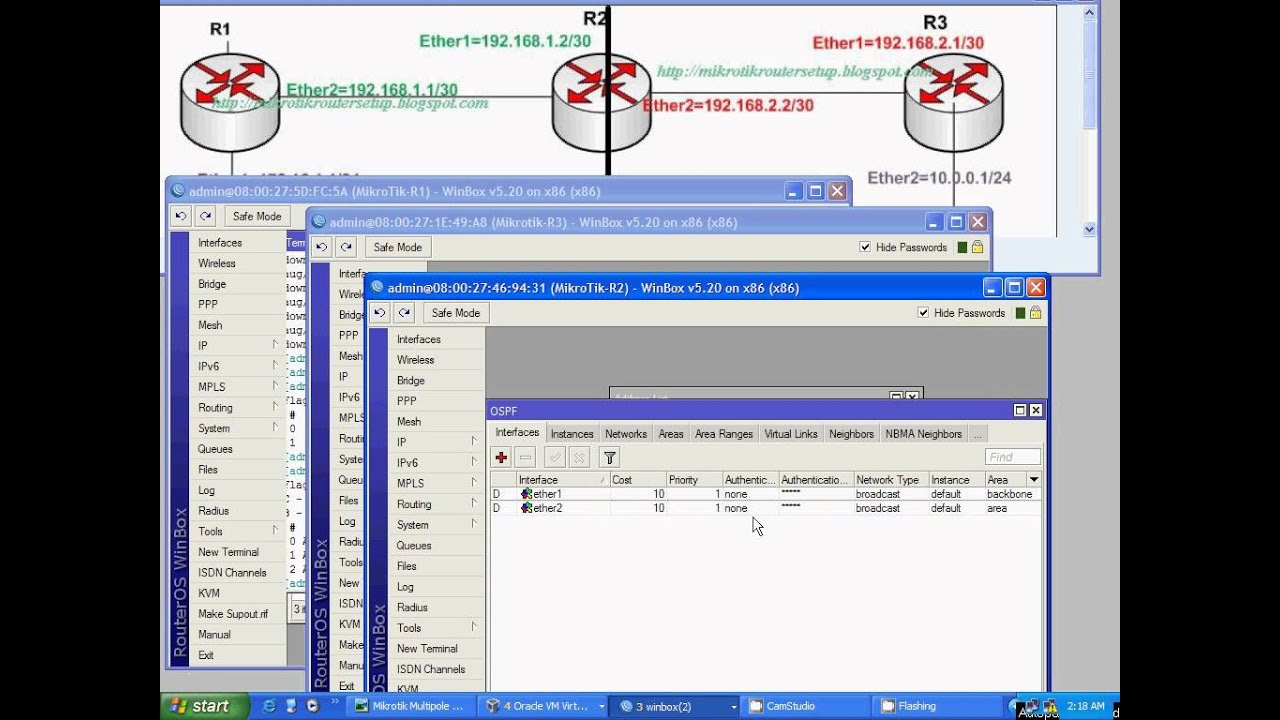Open the OSPF window maximize/restore box icon
Screen dimensions: 1280x720
pos(1020,410)
